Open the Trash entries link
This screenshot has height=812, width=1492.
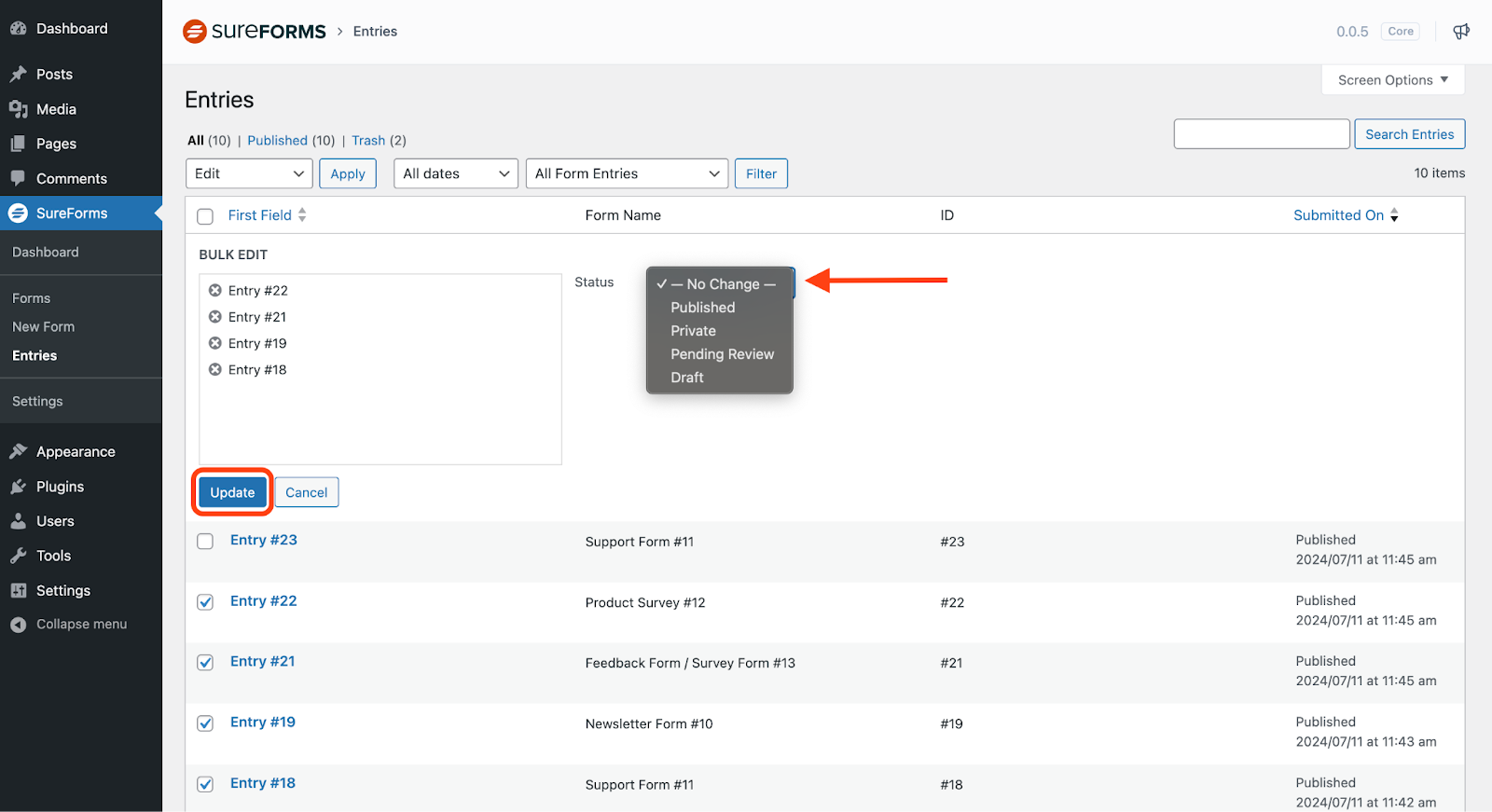click(368, 141)
